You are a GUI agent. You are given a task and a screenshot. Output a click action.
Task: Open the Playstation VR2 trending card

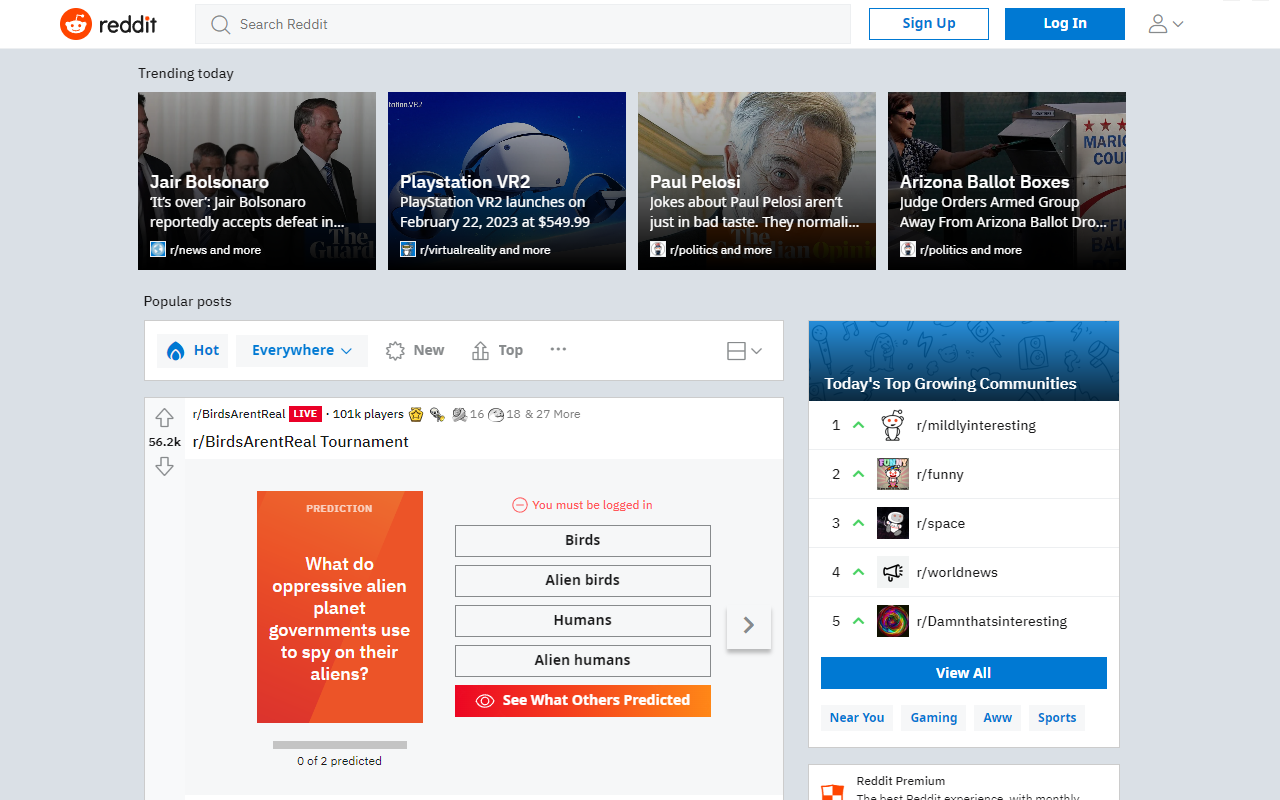507,181
